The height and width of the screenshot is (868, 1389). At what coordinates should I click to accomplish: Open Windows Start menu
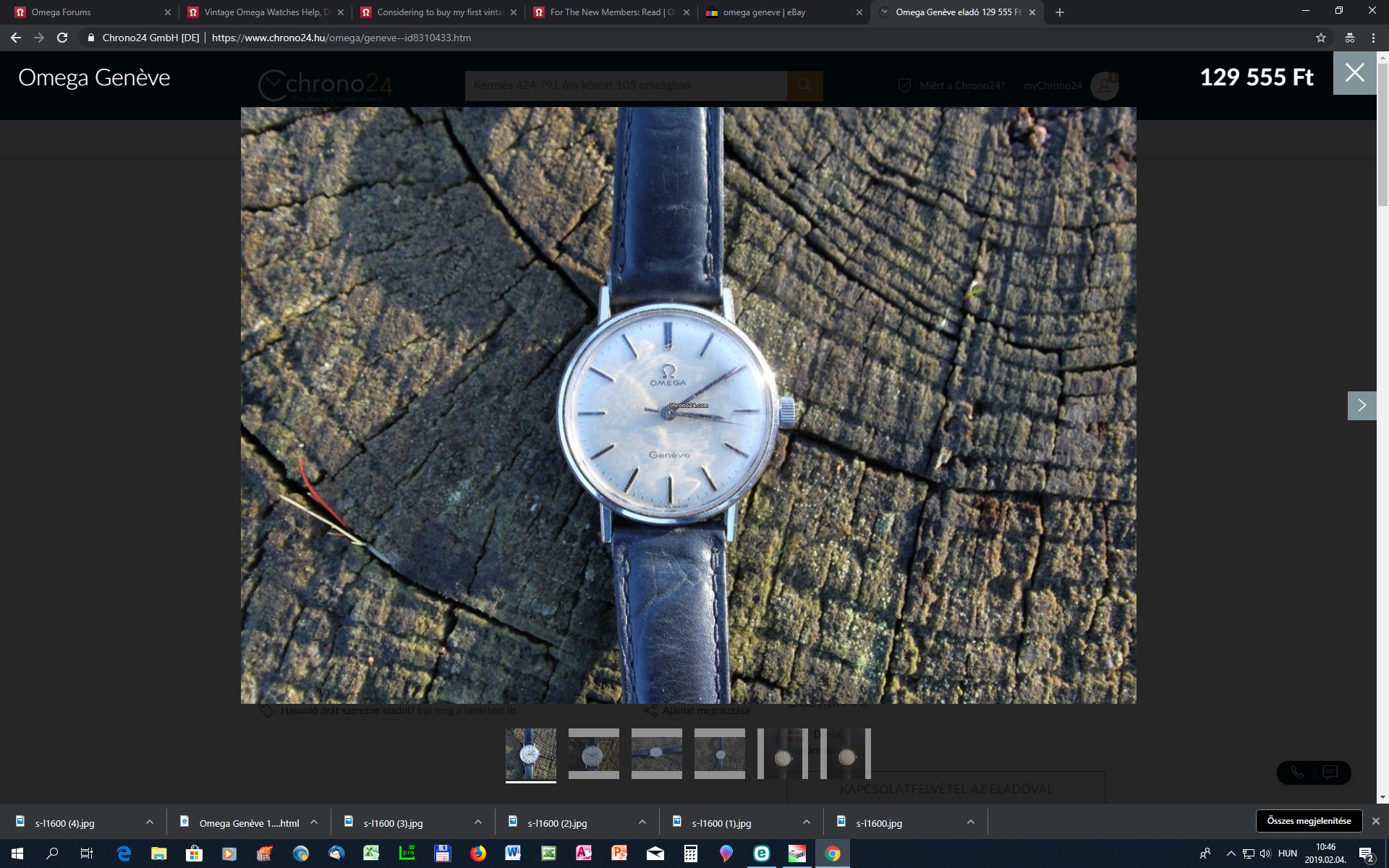pyautogui.click(x=17, y=854)
